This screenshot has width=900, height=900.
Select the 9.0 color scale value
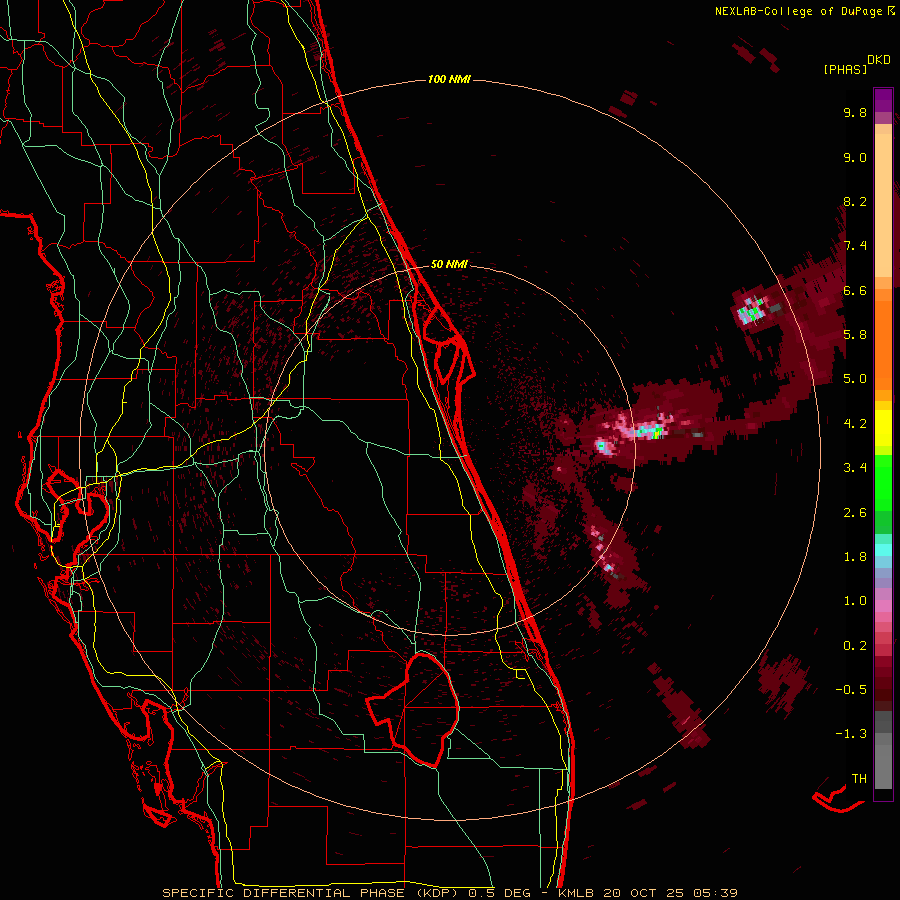(855, 157)
